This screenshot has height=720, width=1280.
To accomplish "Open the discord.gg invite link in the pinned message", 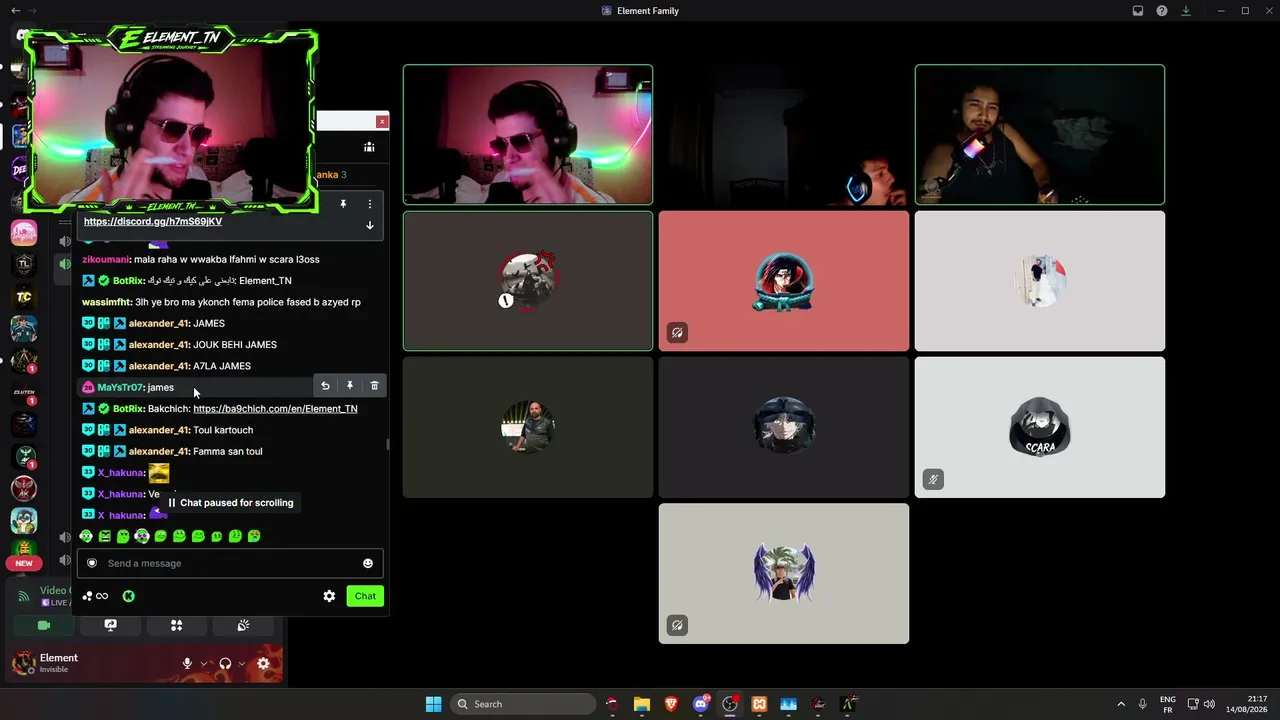I will tap(153, 221).
